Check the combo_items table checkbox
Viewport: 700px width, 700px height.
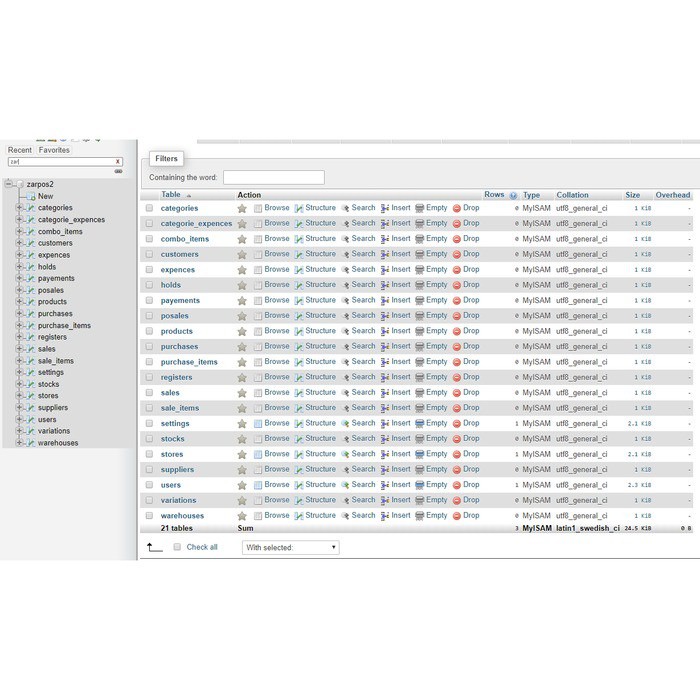click(x=150, y=239)
